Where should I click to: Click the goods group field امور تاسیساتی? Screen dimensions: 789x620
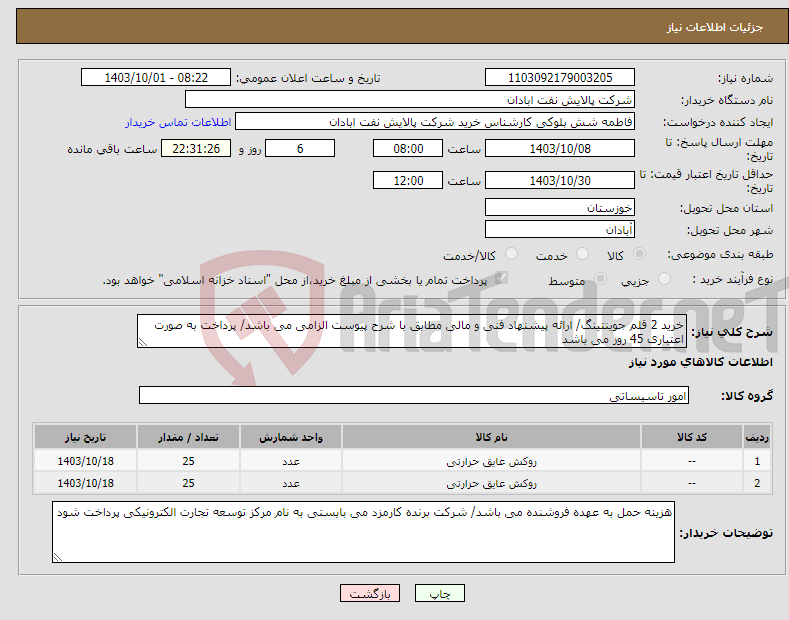tap(414, 396)
